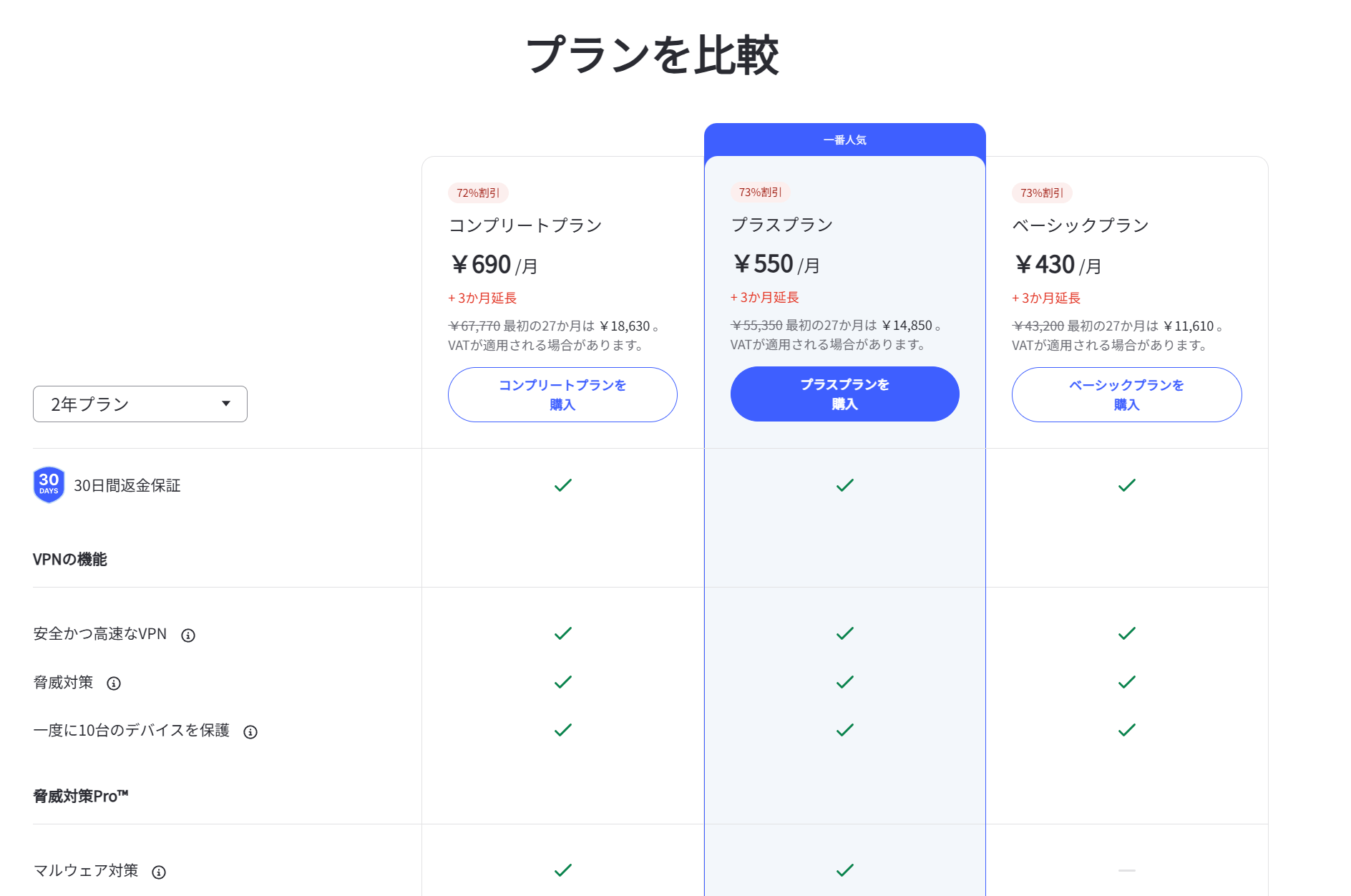Click info icon next to 安全かつ高速なVPN
1351x896 pixels.
[x=188, y=636]
